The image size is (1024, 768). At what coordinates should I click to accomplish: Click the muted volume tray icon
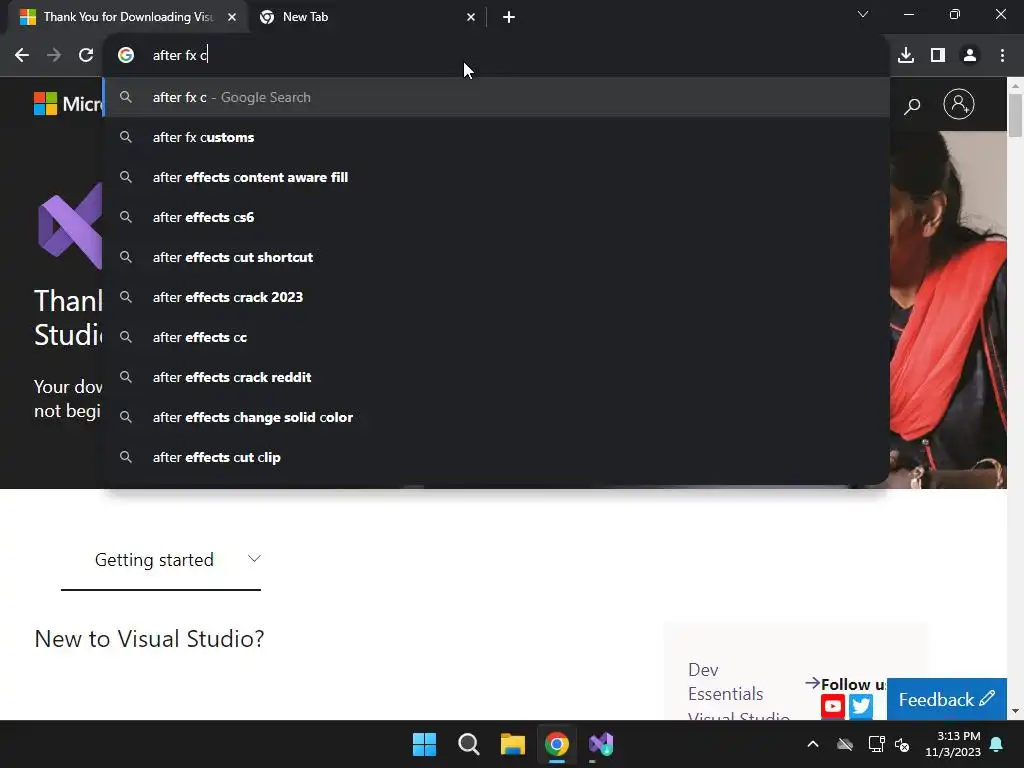coord(903,744)
